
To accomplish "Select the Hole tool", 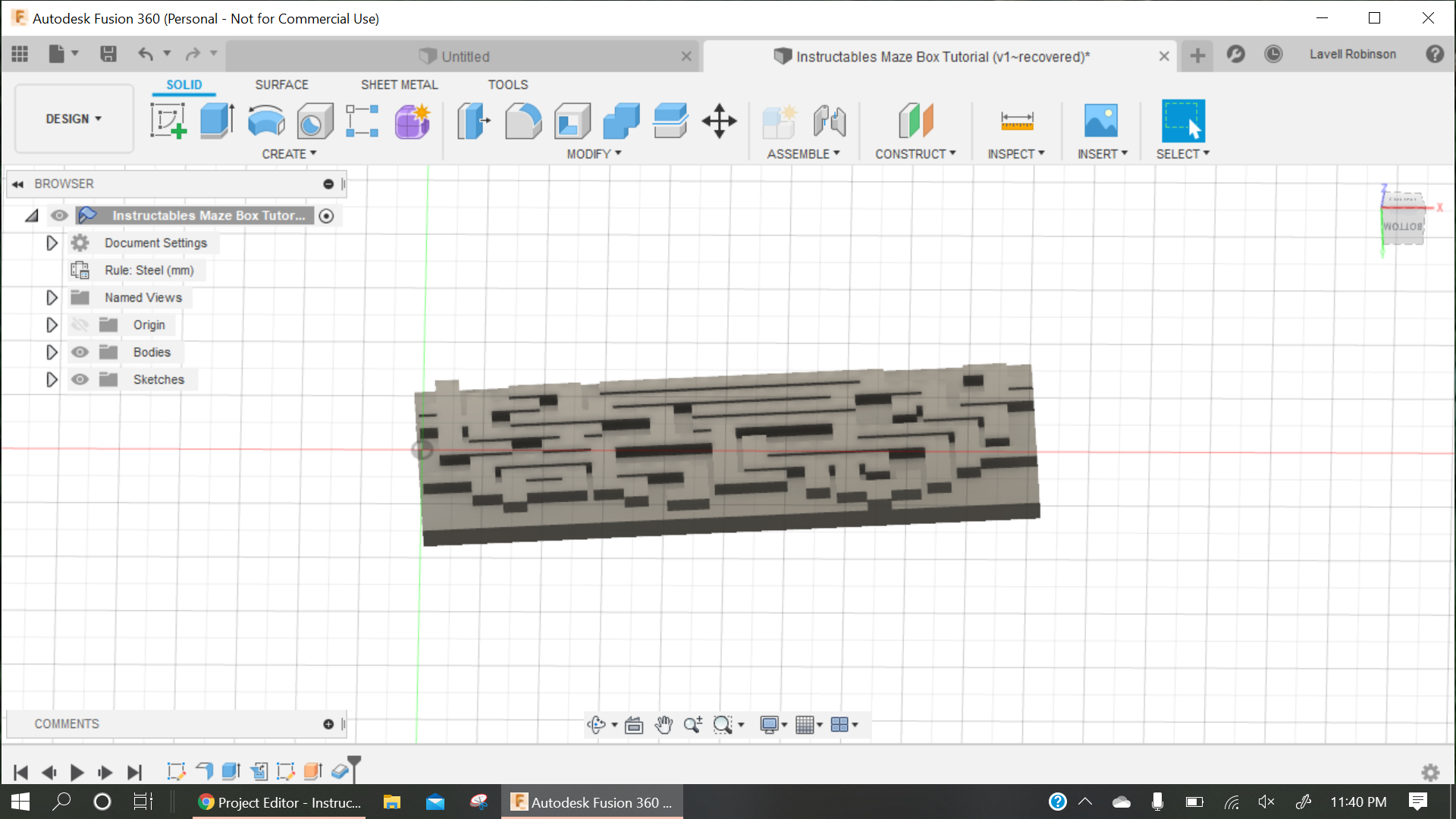I will tap(315, 121).
